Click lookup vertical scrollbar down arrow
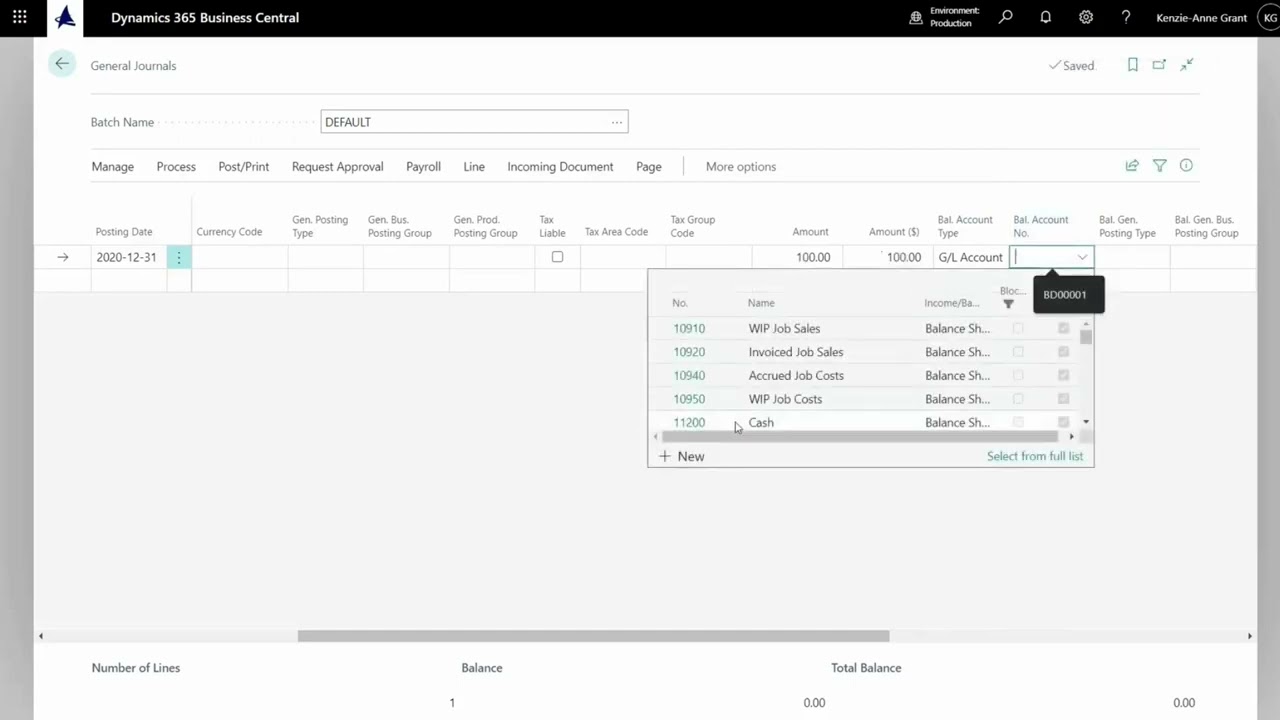 coord(1086,422)
